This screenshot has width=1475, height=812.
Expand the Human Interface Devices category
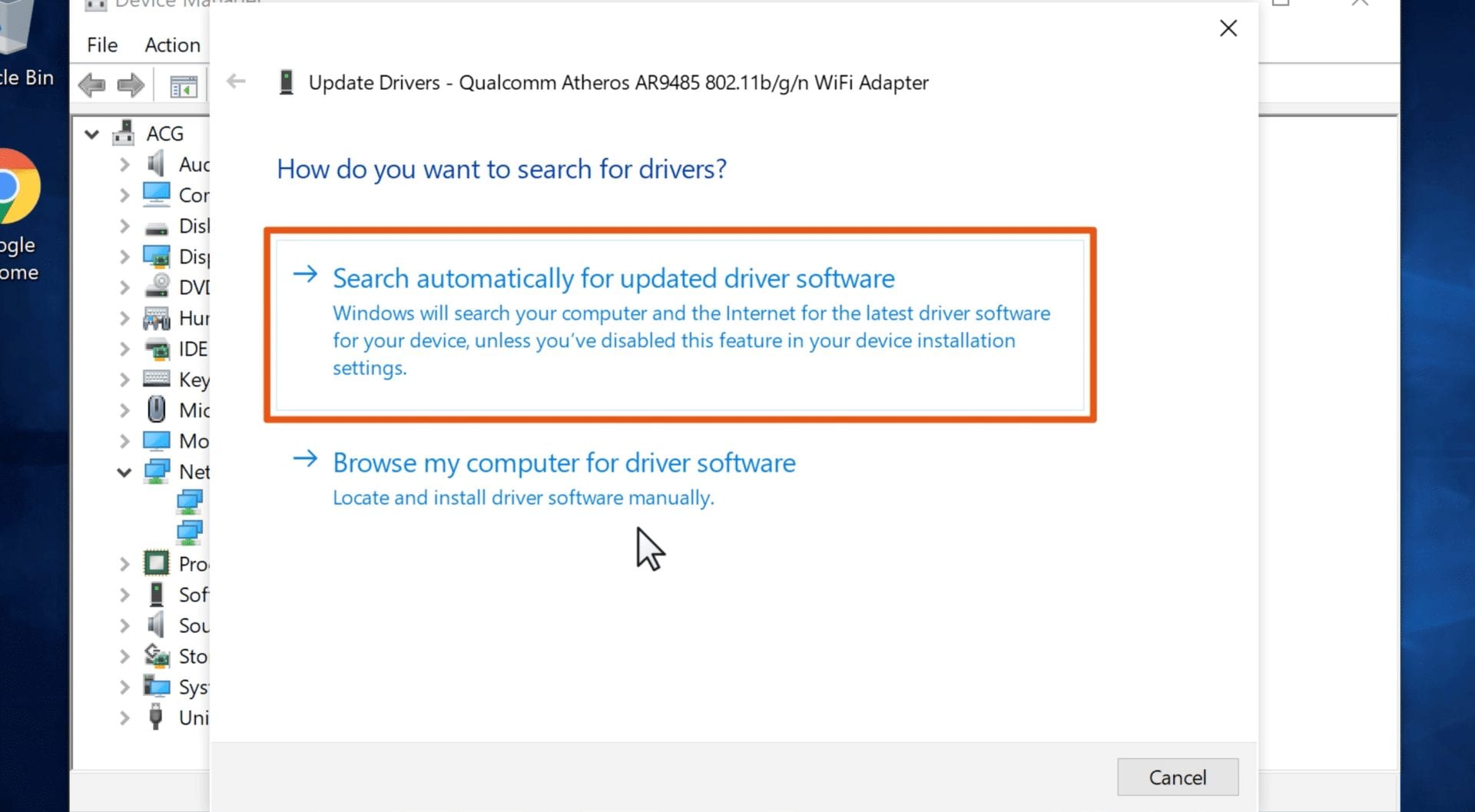[x=124, y=318]
